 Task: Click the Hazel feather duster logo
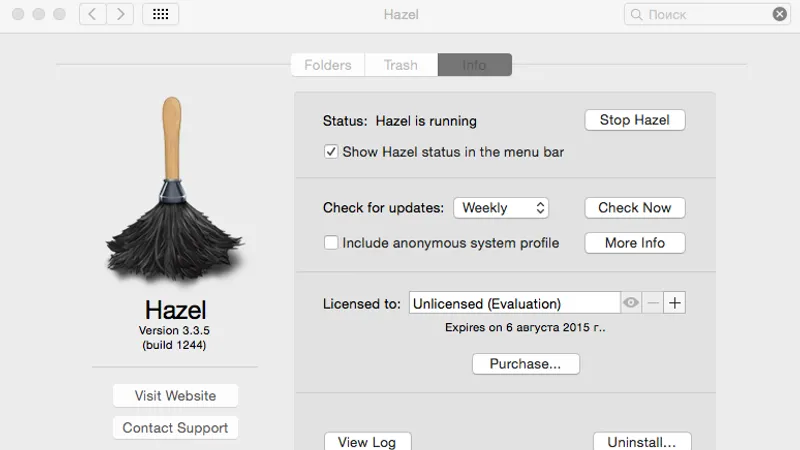(x=174, y=189)
